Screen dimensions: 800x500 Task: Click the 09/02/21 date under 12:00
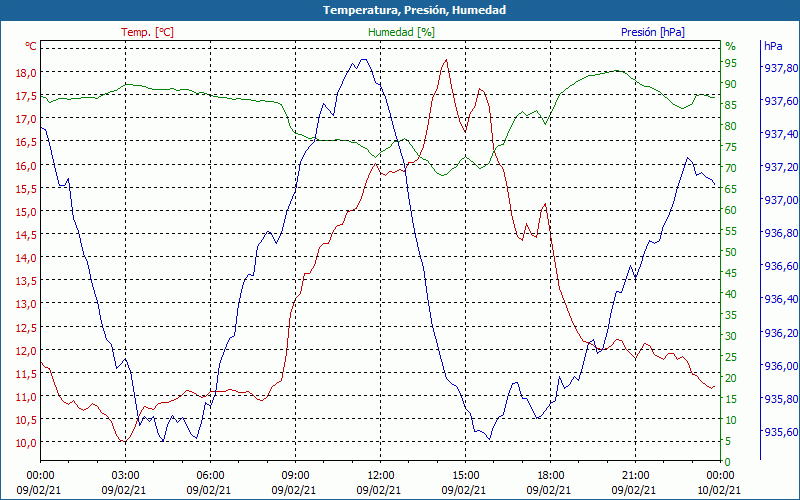point(379,490)
